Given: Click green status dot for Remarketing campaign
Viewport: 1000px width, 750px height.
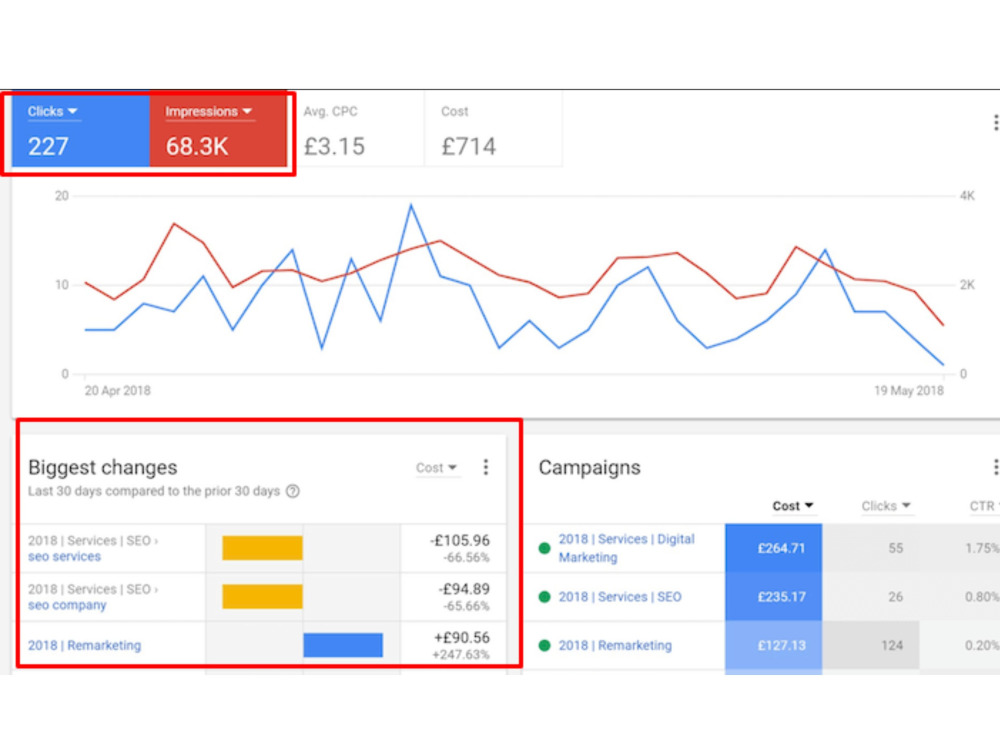Looking at the screenshot, I should 545,645.
